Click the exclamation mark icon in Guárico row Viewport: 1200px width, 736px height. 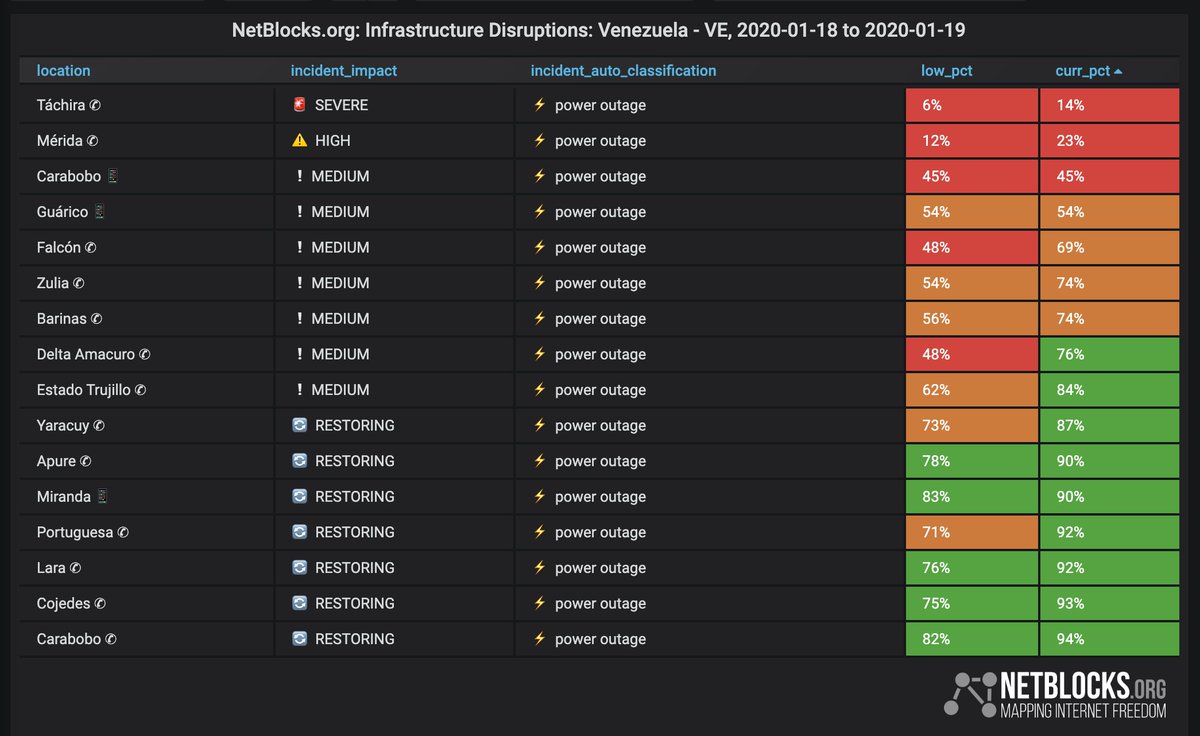tap(299, 212)
